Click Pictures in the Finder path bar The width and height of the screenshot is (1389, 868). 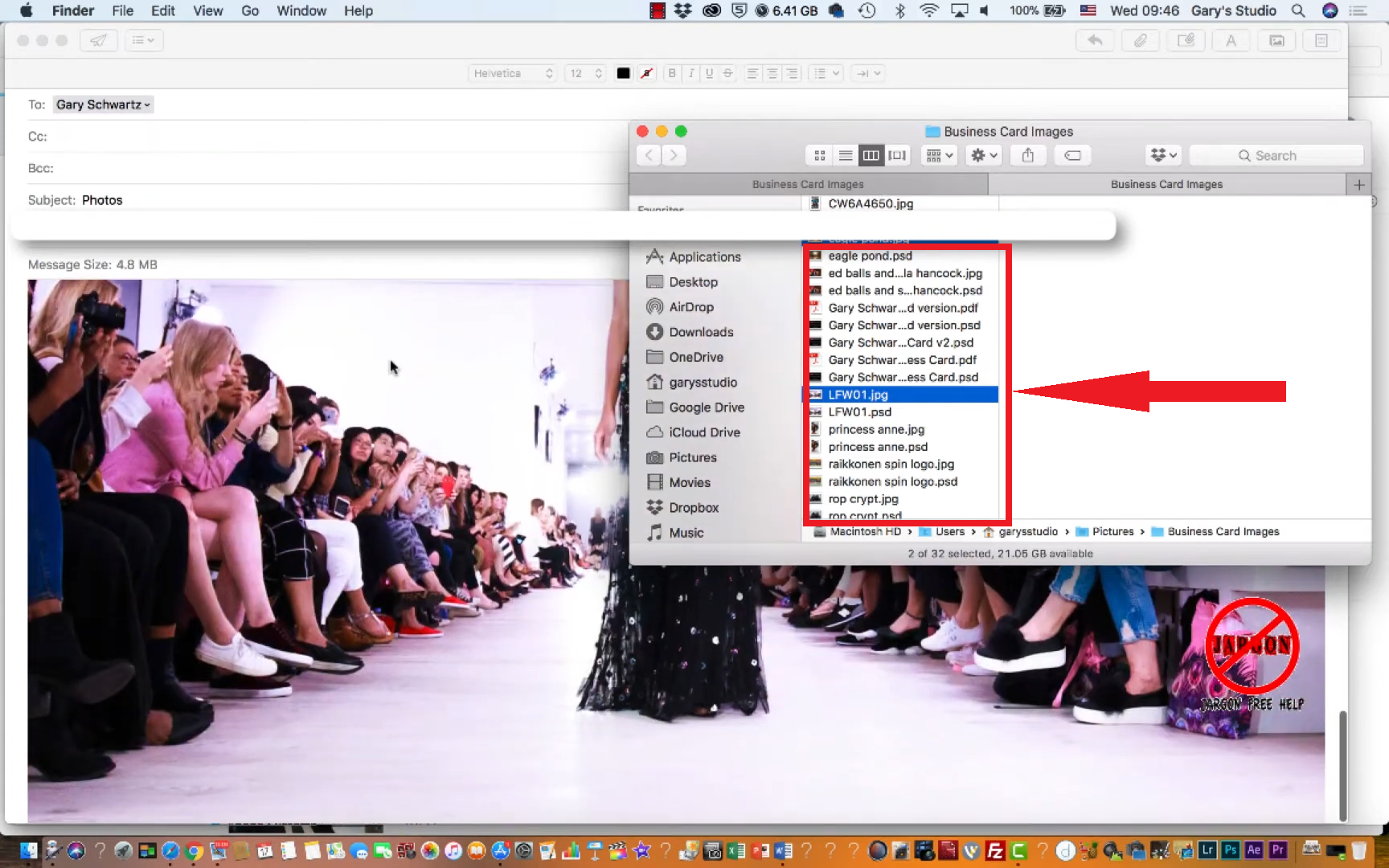tap(1112, 531)
